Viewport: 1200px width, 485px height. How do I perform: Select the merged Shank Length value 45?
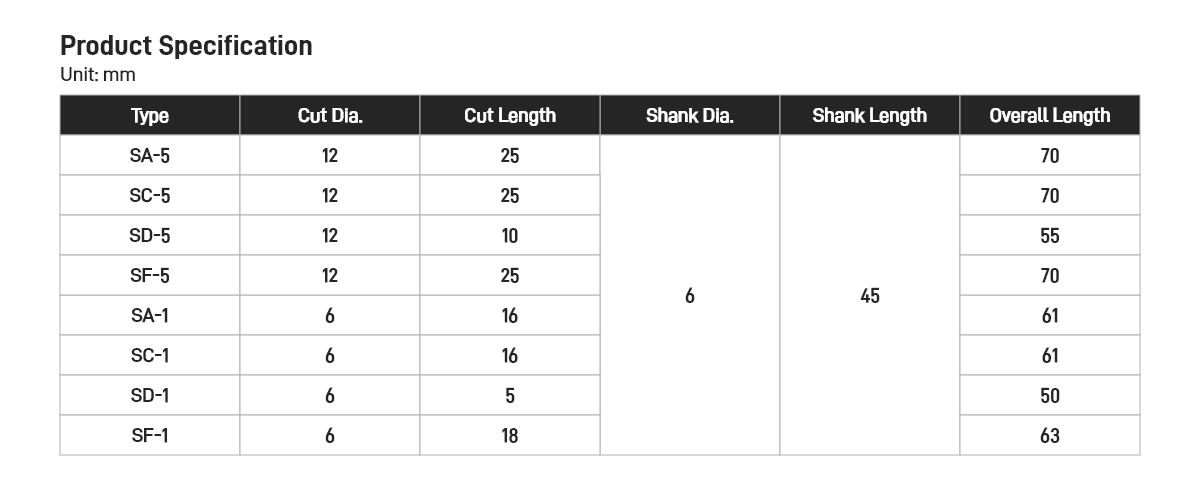870,296
